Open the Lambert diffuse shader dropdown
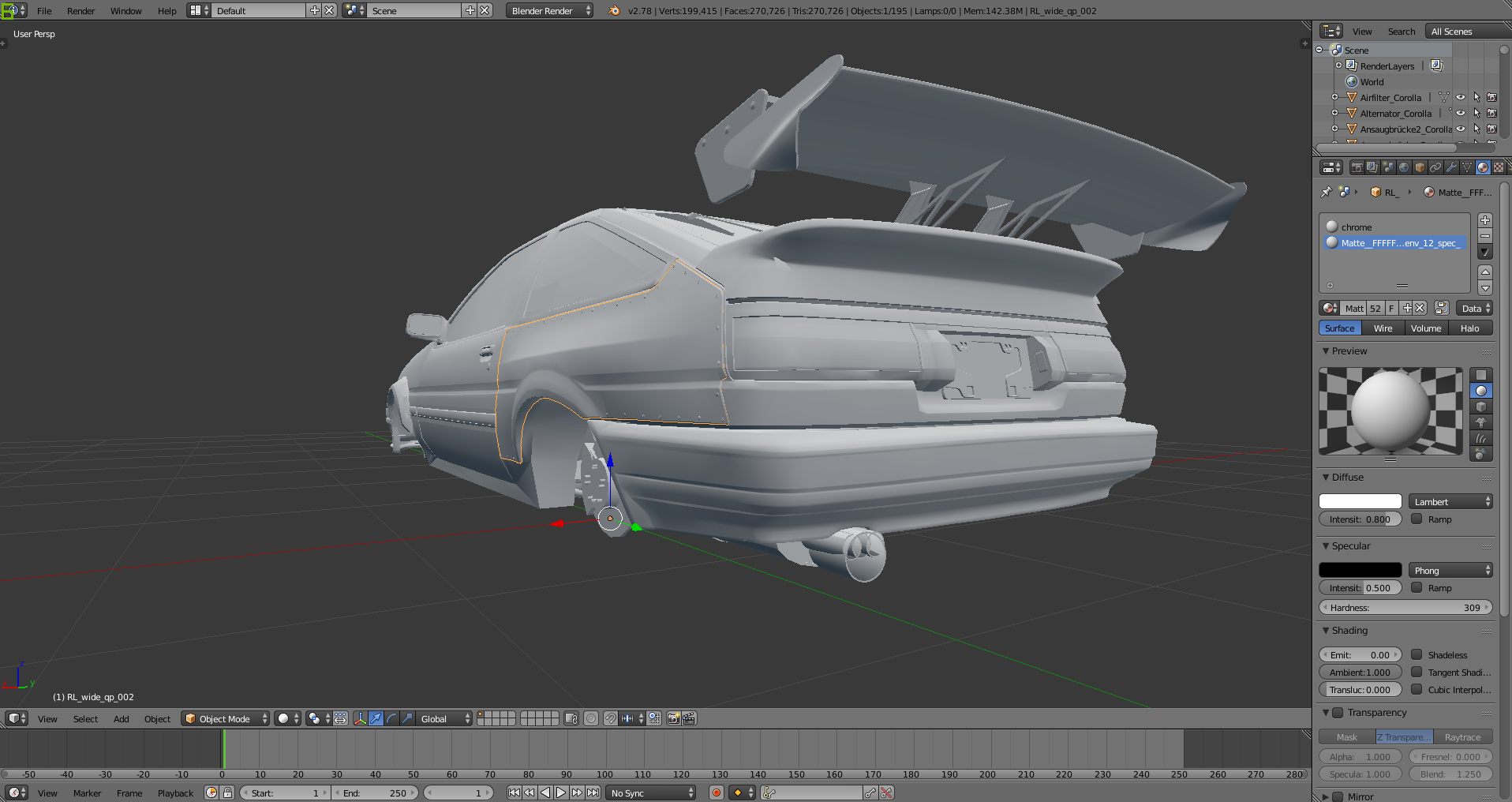1512x802 pixels. tap(1450, 502)
